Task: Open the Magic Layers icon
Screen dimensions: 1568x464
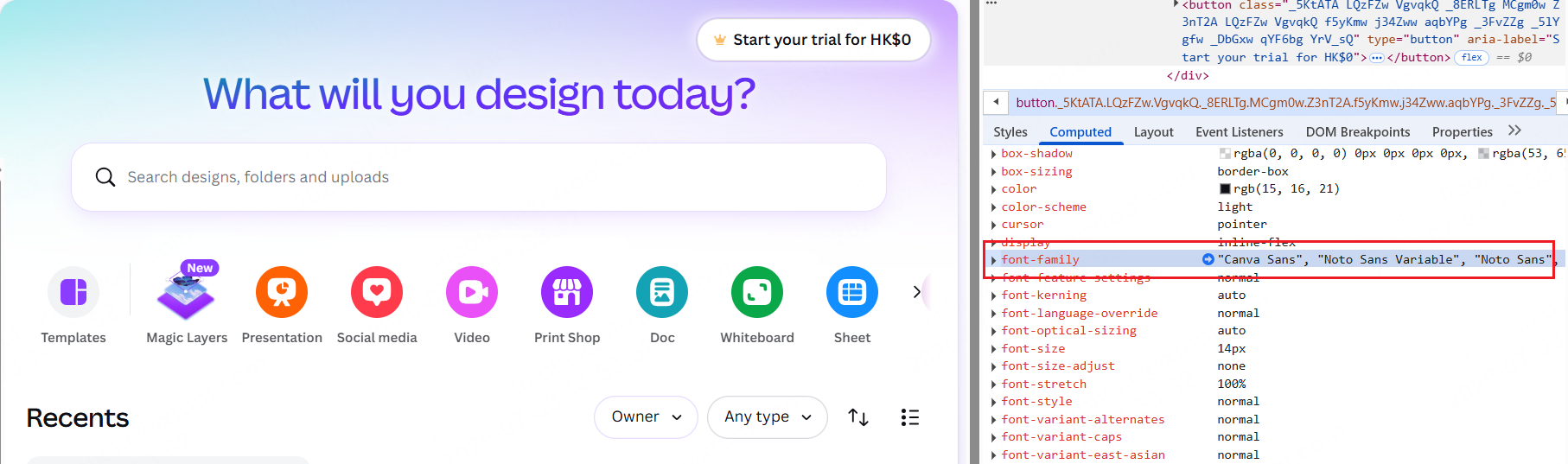Action: pos(187,292)
